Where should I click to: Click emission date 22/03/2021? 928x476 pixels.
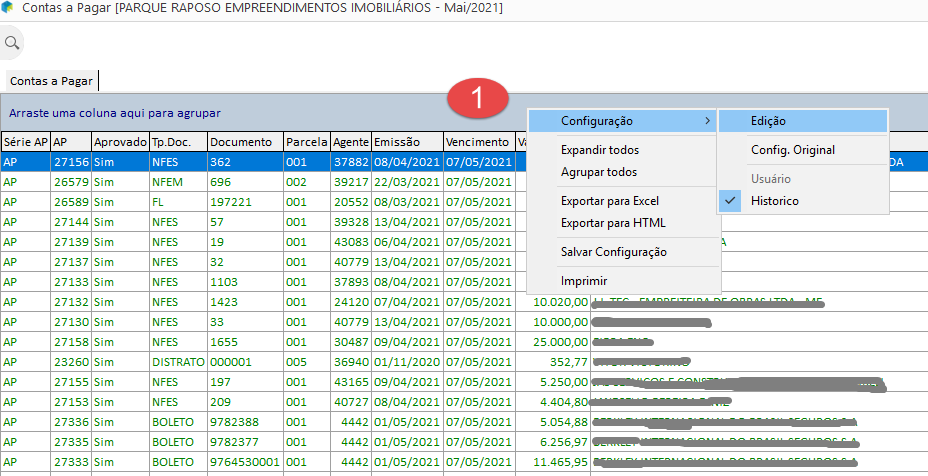[x=408, y=182]
